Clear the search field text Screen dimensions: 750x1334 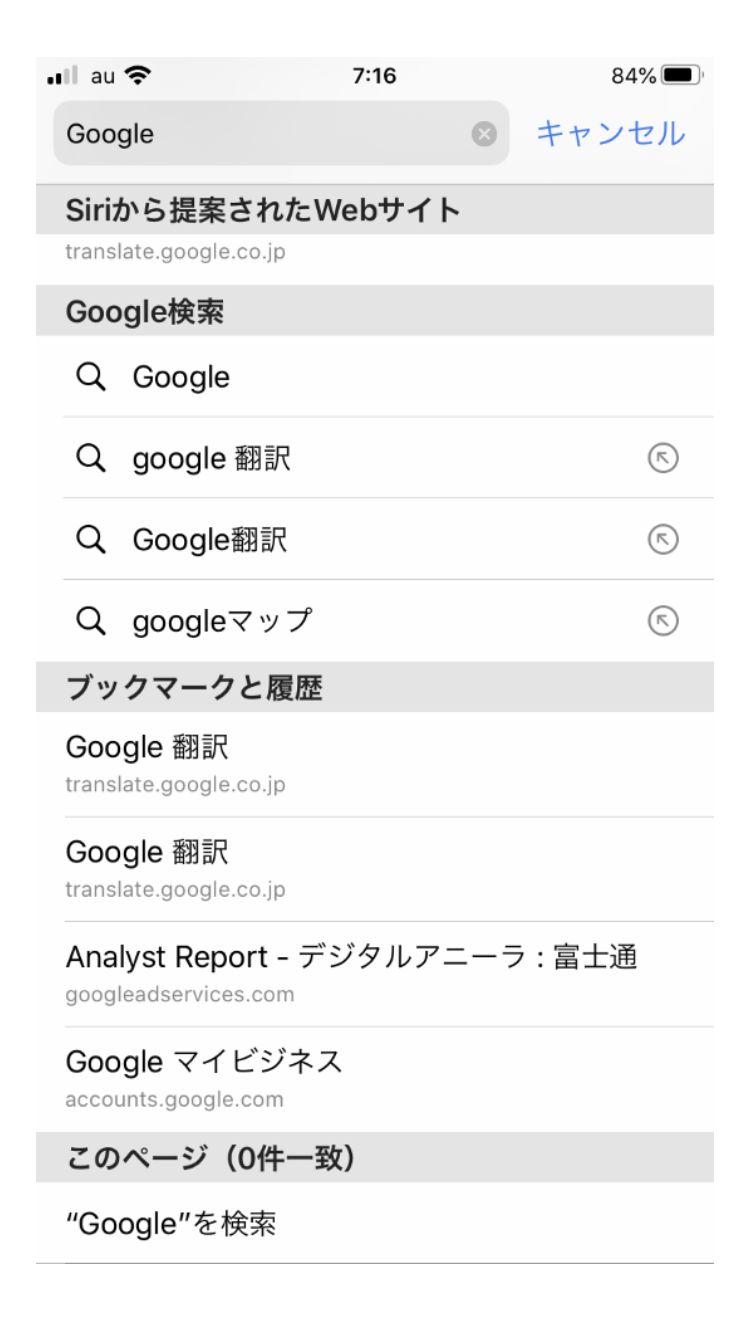pyautogui.click(x=484, y=134)
